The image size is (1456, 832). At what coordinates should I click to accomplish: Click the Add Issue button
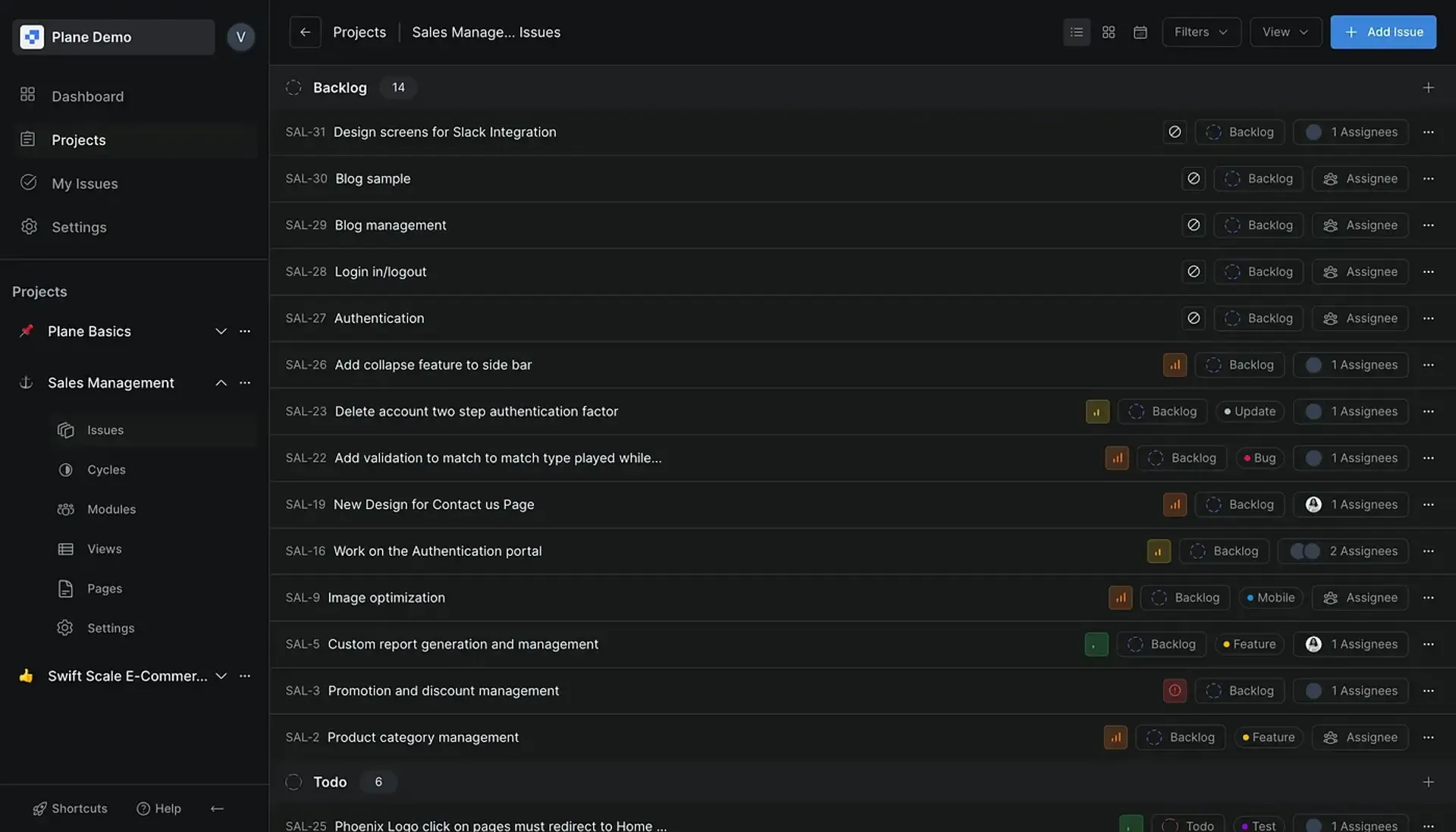1382,32
